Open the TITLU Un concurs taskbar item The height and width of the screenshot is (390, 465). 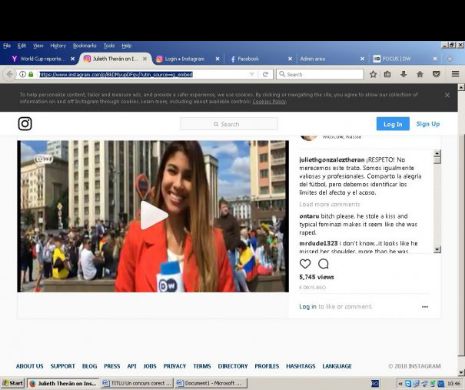pyautogui.click(x=137, y=383)
